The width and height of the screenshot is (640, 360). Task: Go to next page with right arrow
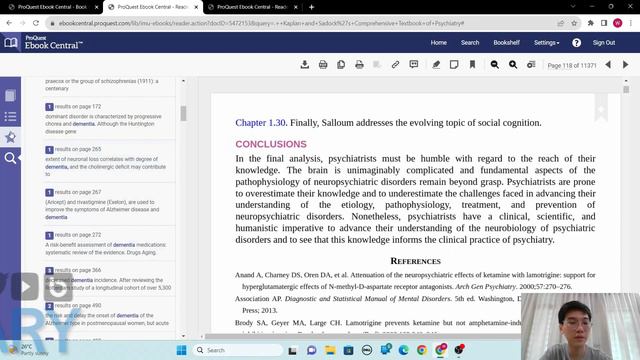625,64
